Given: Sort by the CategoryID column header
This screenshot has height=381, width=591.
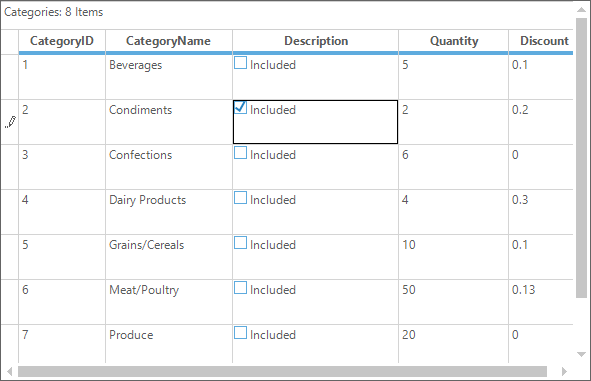Looking at the screenshot, I should coord(62,41).
